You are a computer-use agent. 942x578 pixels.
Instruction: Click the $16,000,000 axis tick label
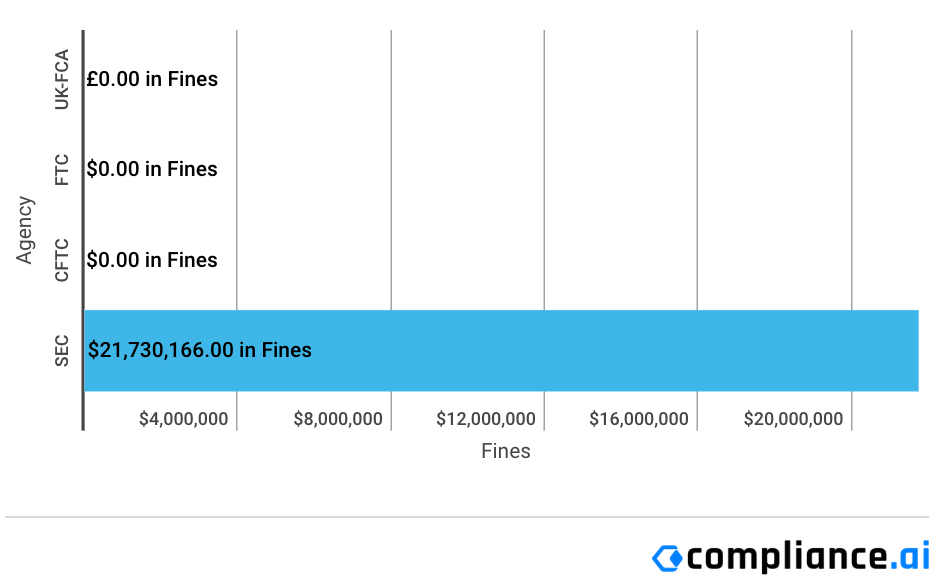click(639, 419)
